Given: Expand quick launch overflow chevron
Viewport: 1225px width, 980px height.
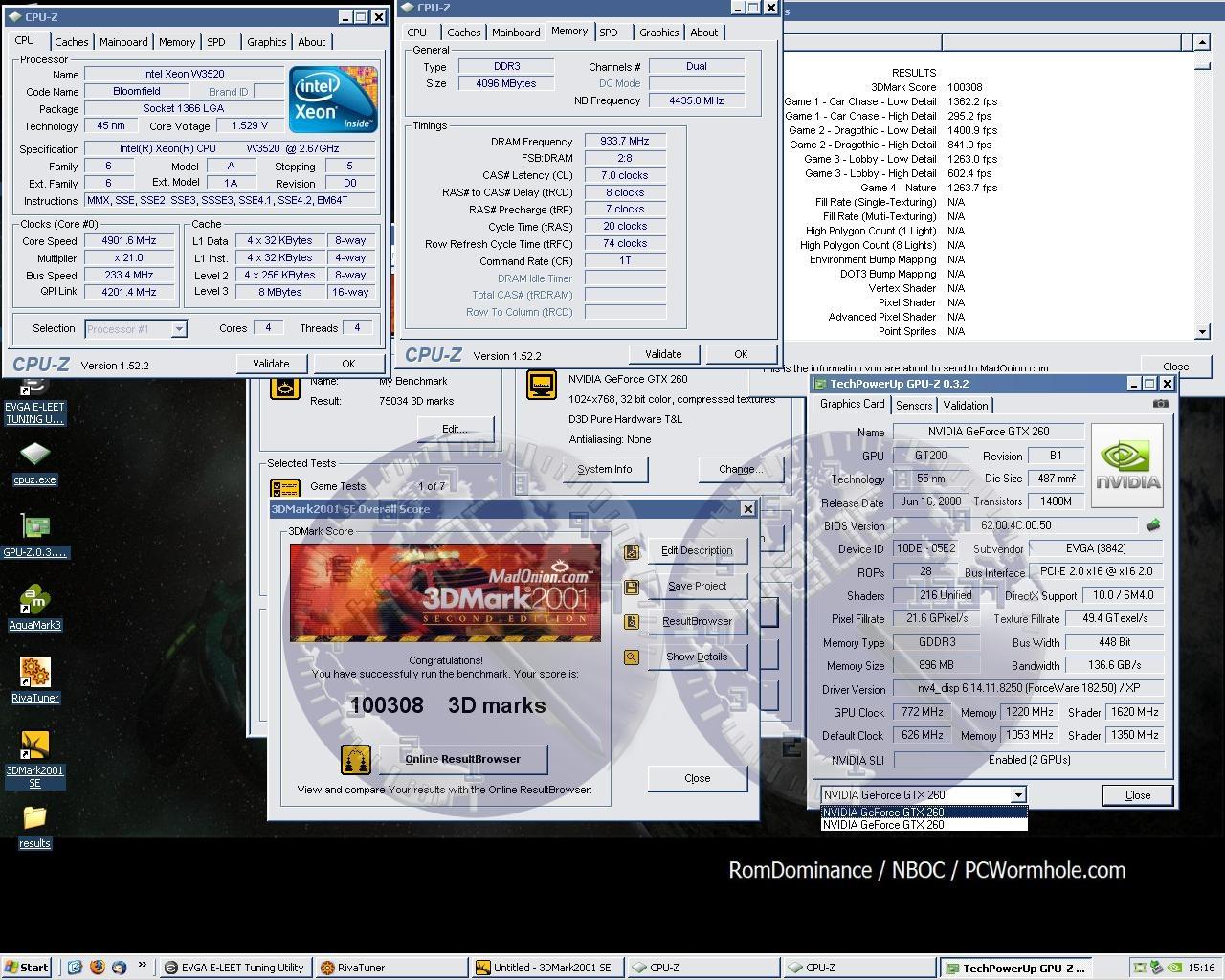Looking at the screenshot, I should [143, 965].
